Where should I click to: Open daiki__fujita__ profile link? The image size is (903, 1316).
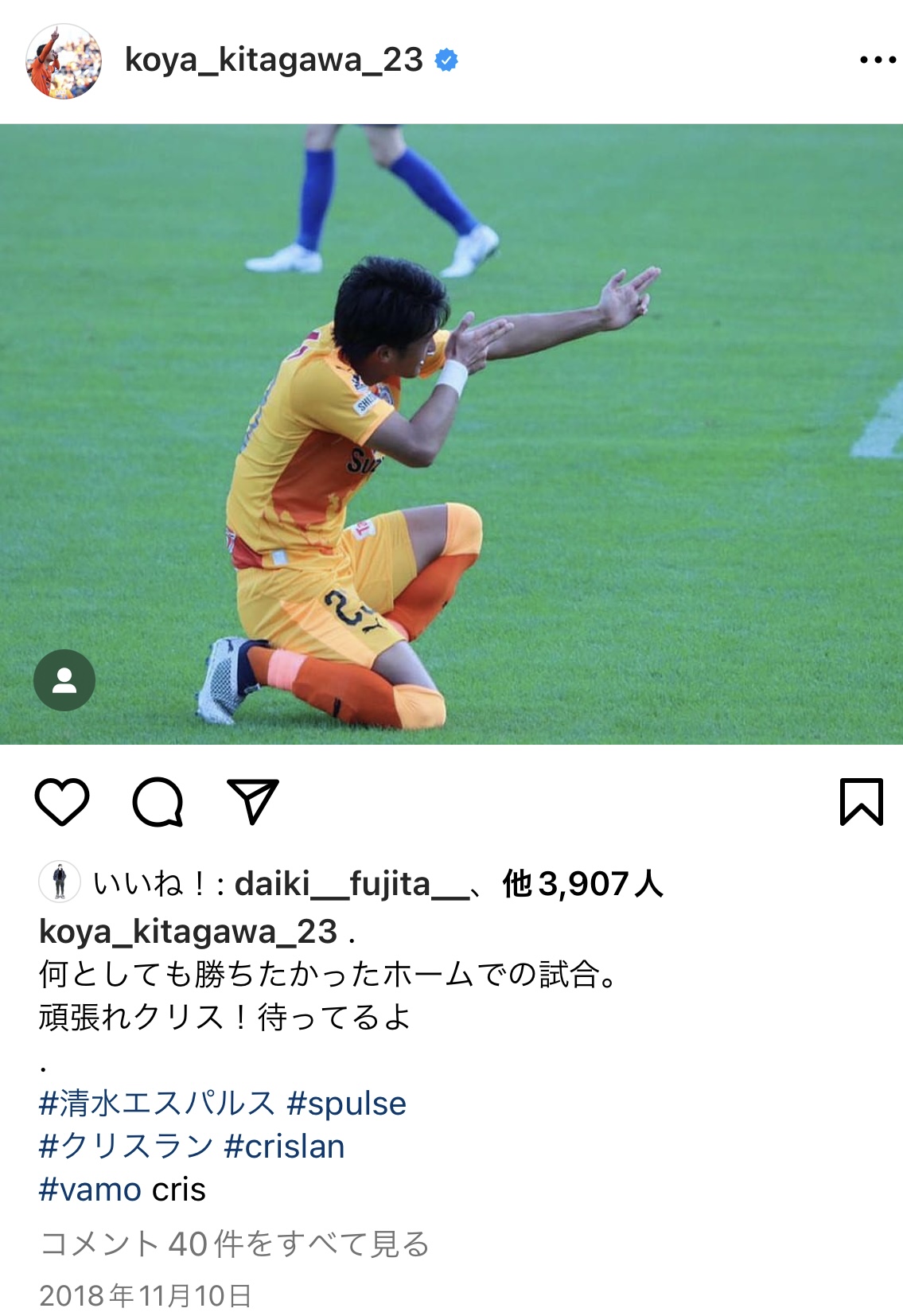click(352, 883)
